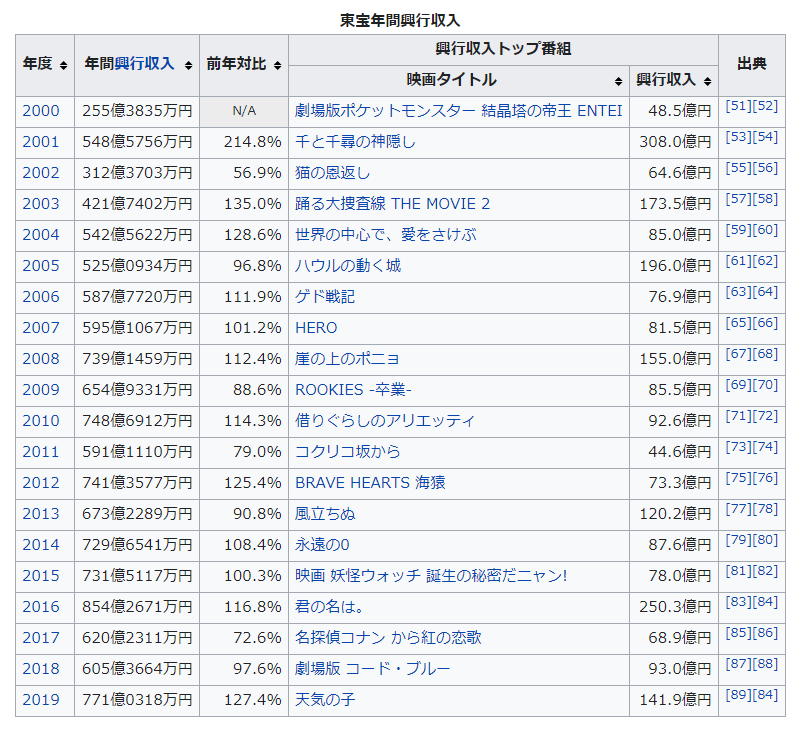Select the 東宝年間興行収入 table caption
Viewport: 802px width, 729px height.
coord(400,20)
